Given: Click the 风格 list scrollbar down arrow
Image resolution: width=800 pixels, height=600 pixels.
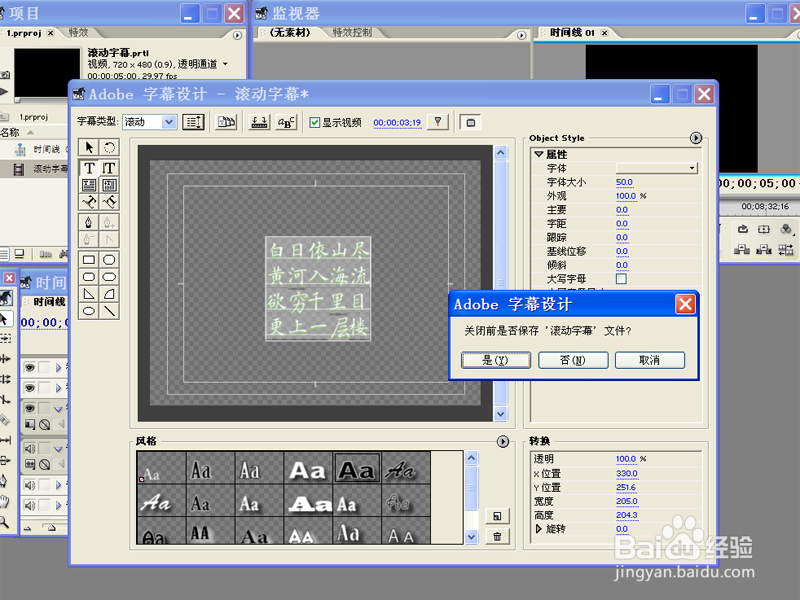Looking at the screenshot, I should tap(471, 536).
